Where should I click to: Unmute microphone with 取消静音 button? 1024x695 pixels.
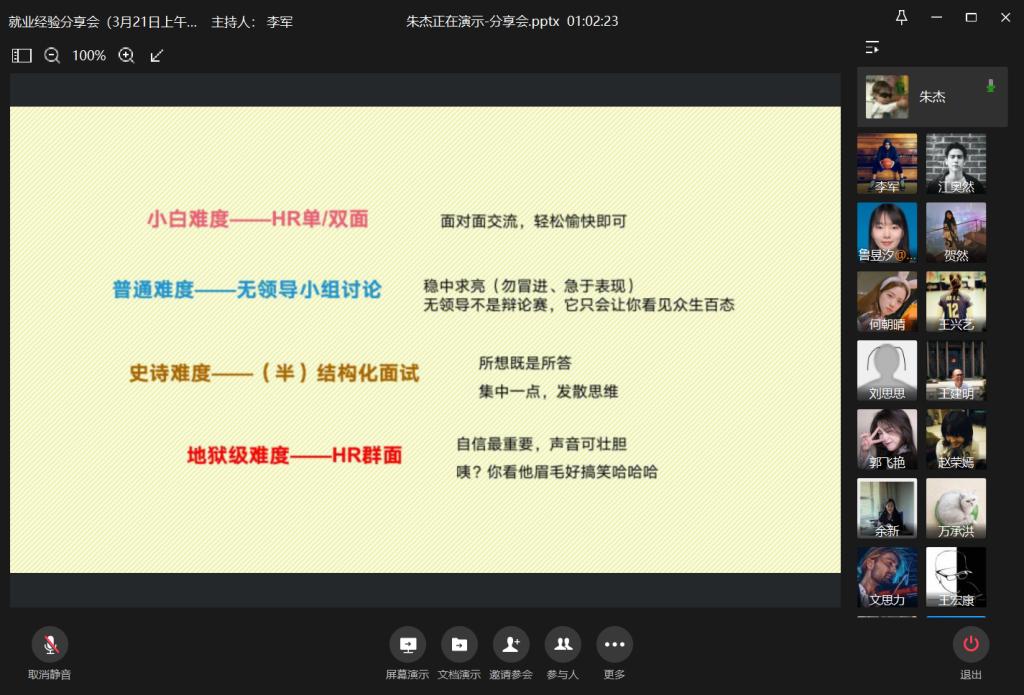click(x=49, y=645)
